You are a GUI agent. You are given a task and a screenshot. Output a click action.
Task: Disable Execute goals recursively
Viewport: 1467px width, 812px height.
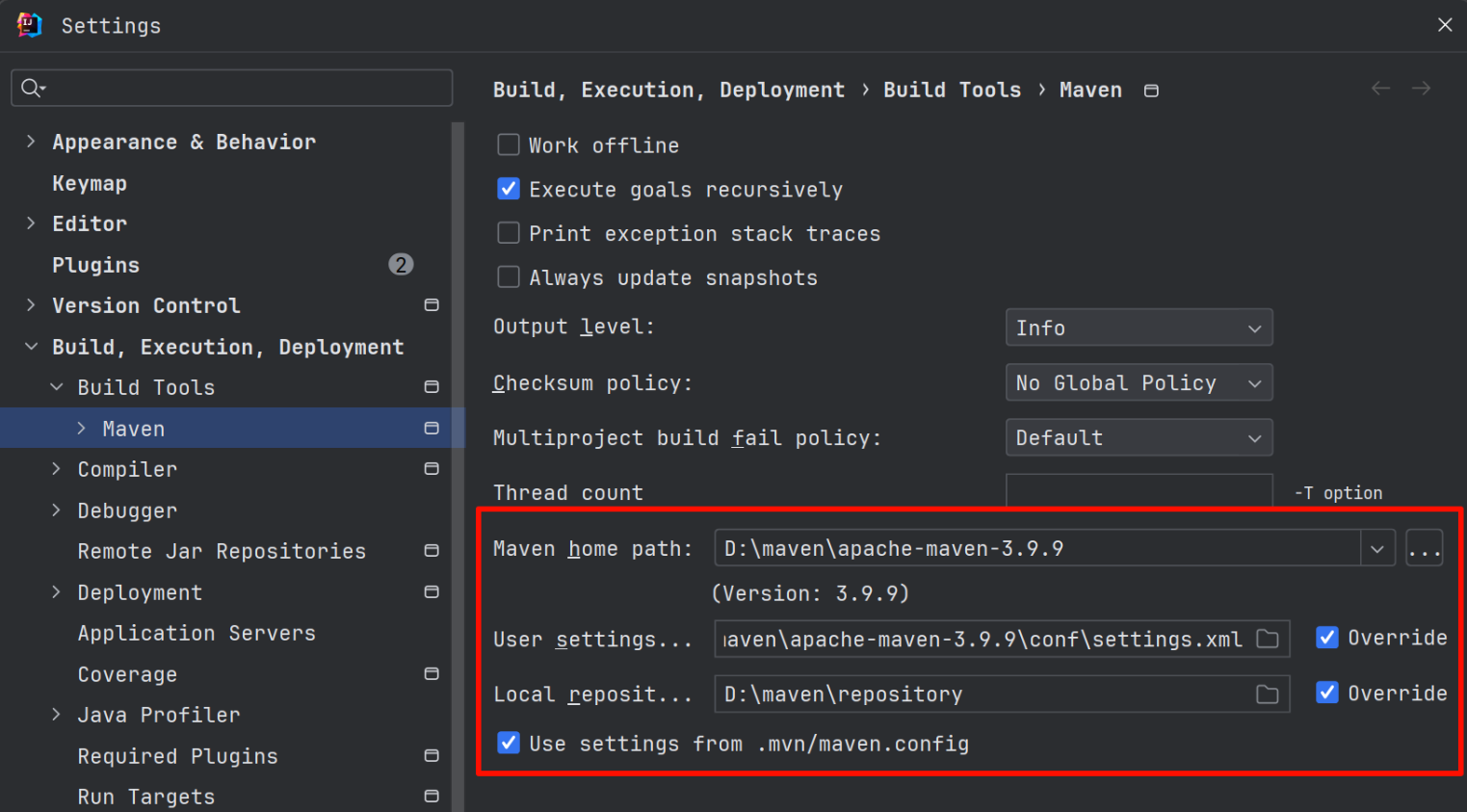[x=509, y=189]
